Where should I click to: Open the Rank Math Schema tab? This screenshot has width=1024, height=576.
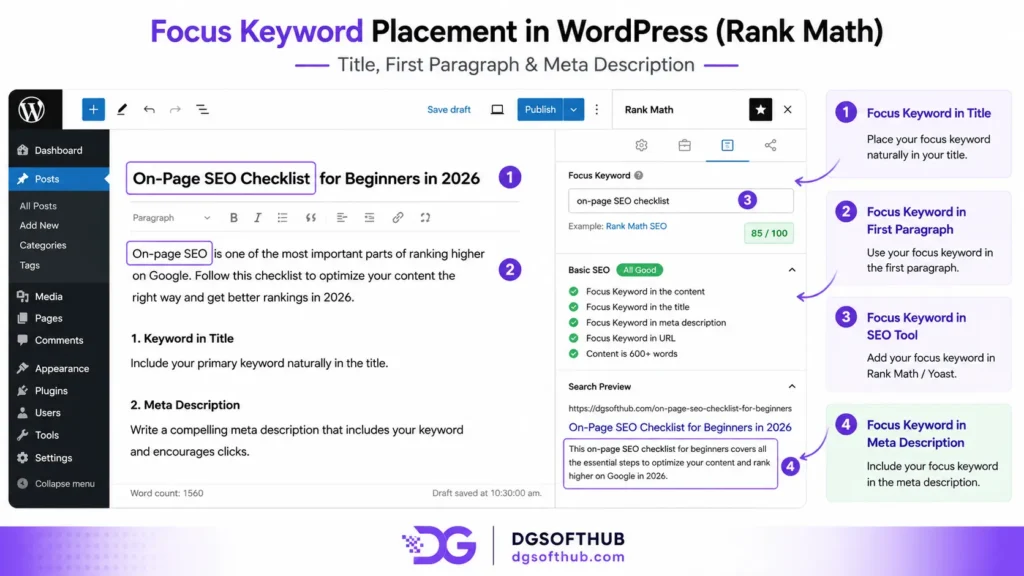pyautogui.click(x=728, y=145)
